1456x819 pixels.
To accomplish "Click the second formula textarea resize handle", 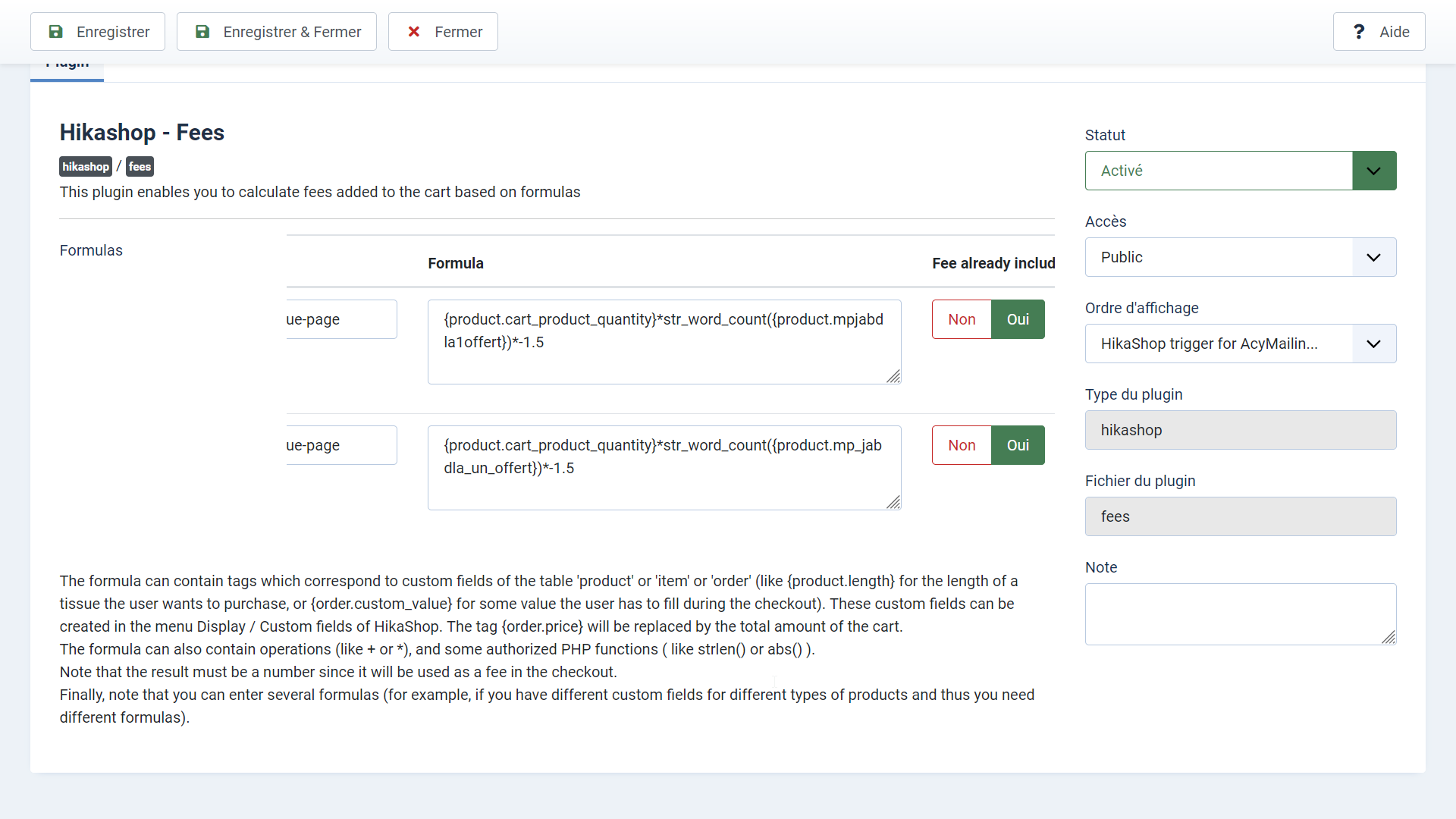I will coord(893,503).
